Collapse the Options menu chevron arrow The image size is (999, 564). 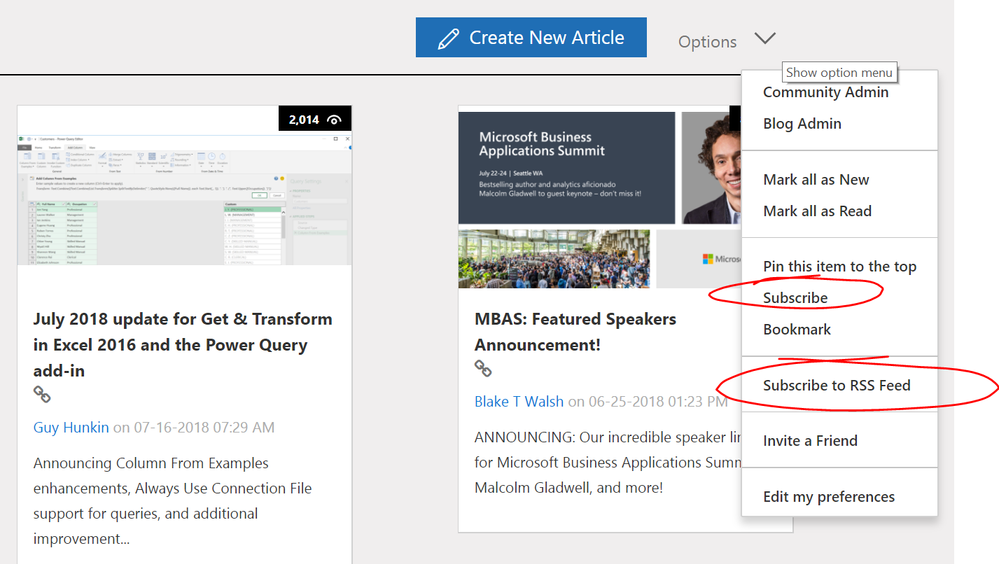tap(765, 38)
